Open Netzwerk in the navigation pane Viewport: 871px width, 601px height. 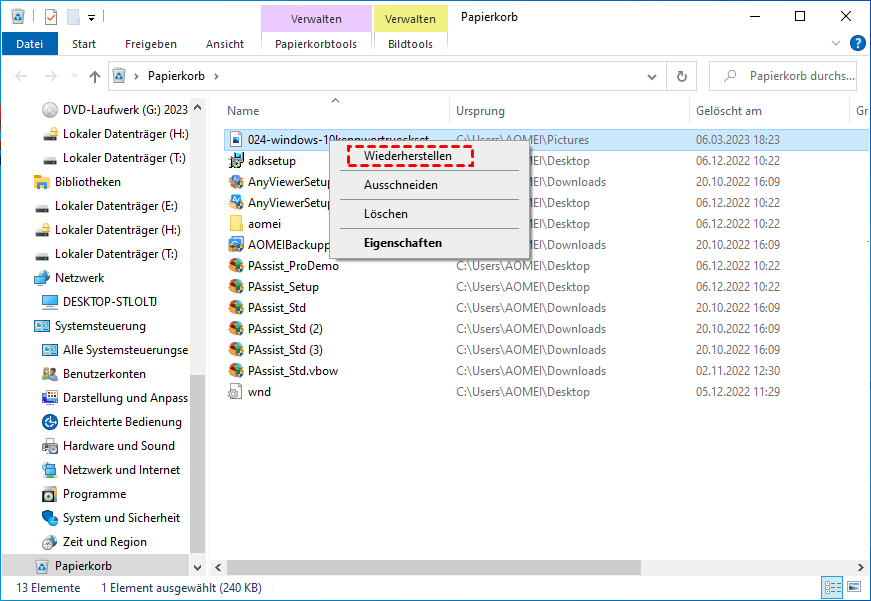pyautogui.click(x=79, y=278)
